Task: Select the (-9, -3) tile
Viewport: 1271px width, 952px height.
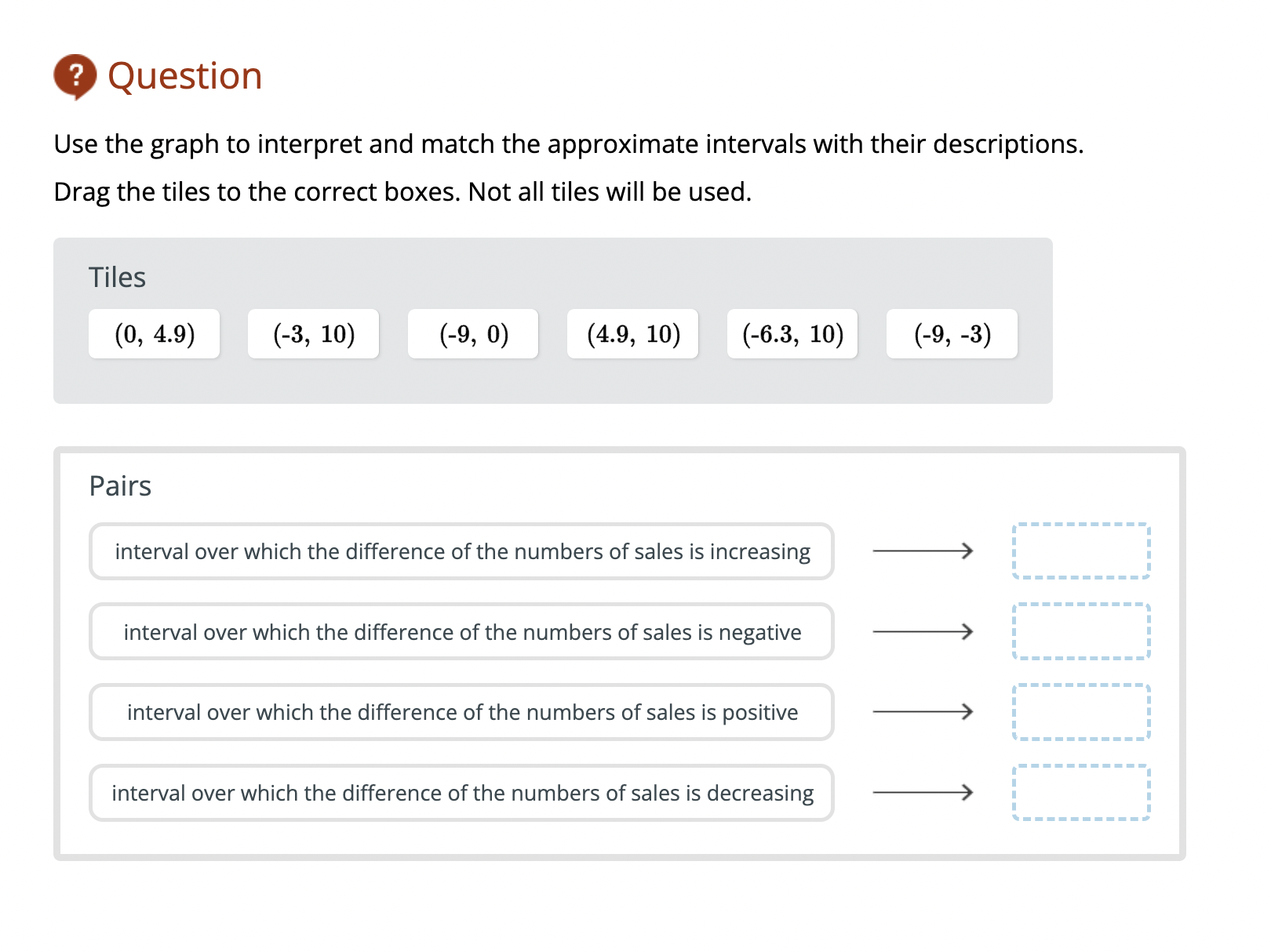Action: point(952,334)
